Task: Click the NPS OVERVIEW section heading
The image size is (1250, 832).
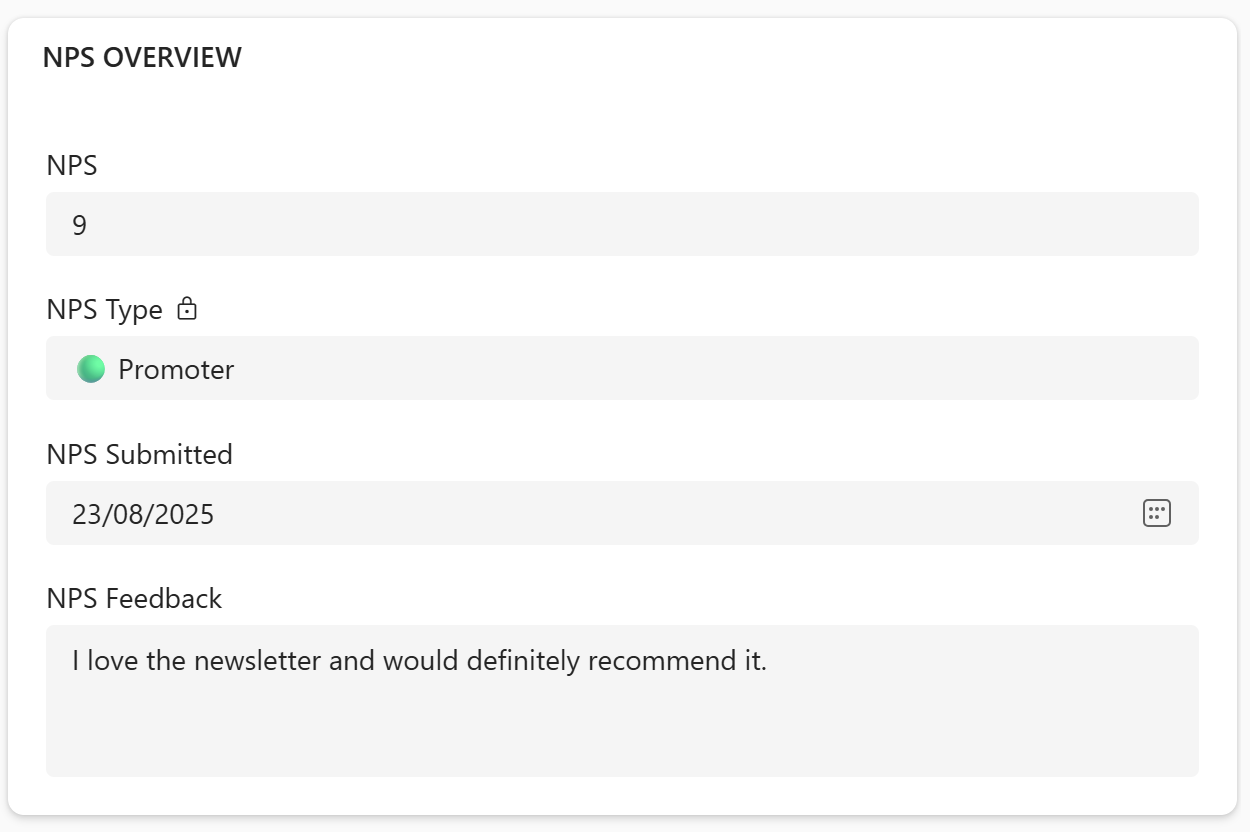Action: (x=142, y=57)
